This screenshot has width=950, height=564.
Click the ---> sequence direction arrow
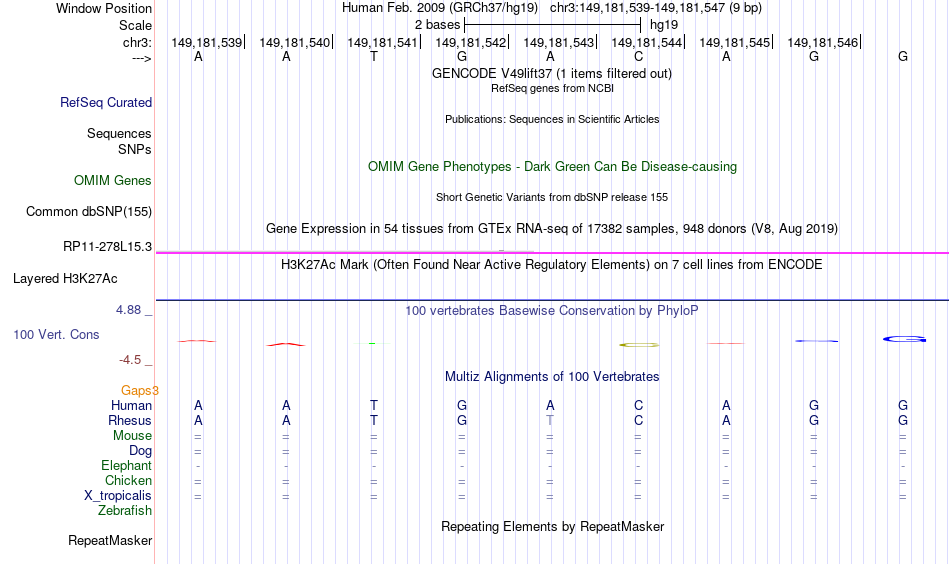pos(141,58)
